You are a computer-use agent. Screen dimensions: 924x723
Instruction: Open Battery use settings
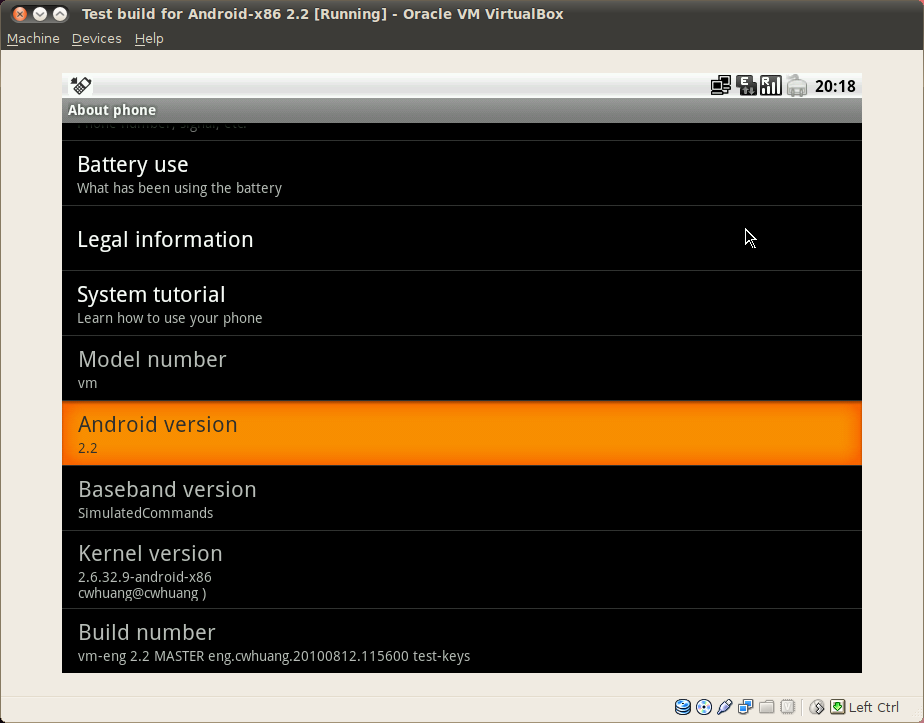tap(461, 173)
